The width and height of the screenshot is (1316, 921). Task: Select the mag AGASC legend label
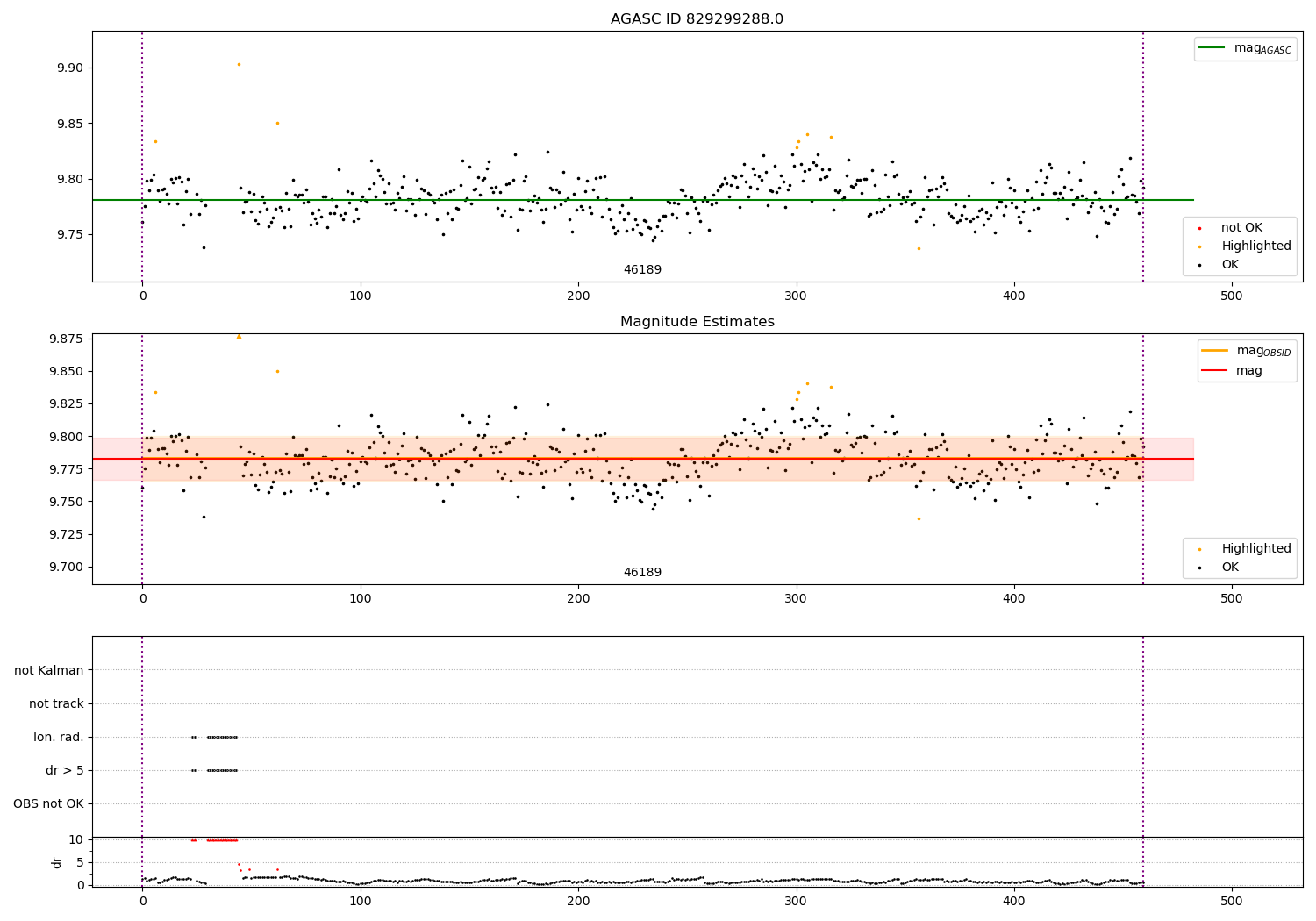tap(1262, 48)
